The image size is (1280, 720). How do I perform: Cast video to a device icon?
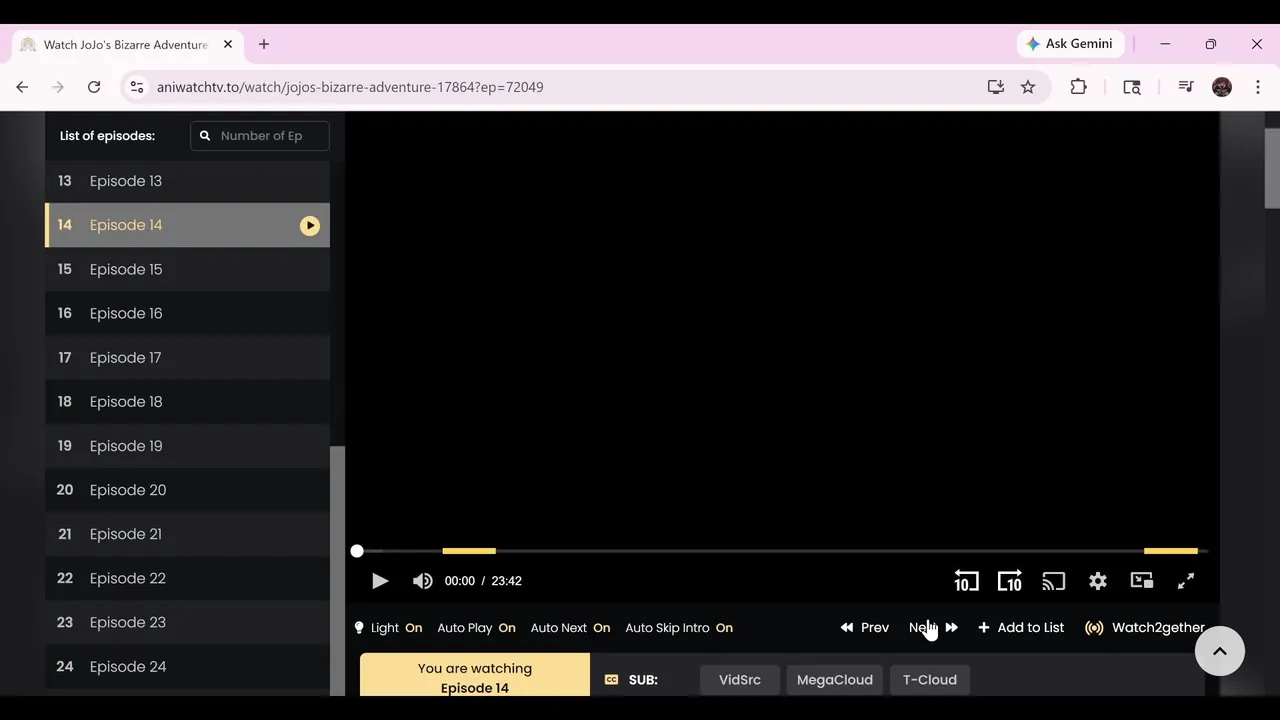coord(1054,581)
